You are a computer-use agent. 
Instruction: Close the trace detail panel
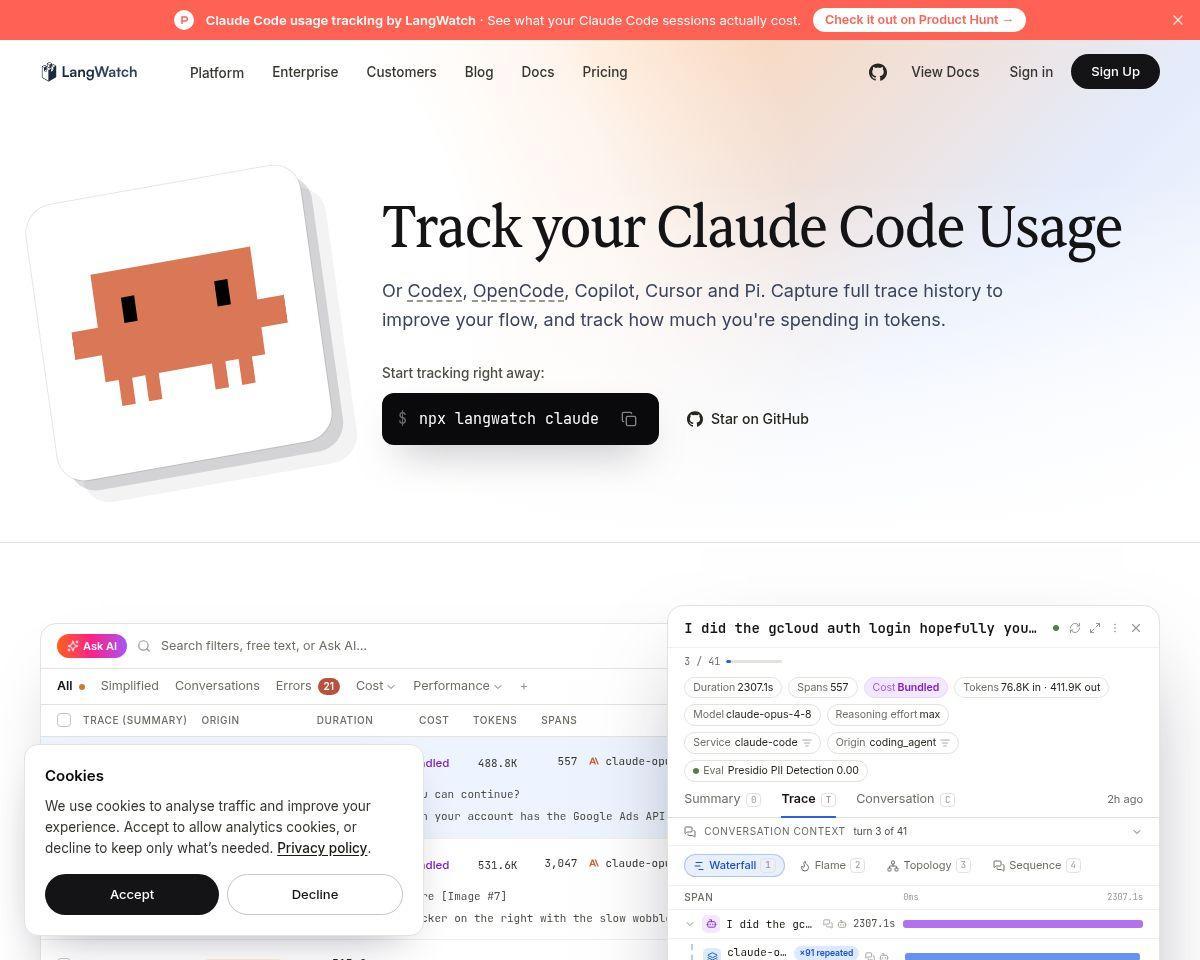point(1136,628)
